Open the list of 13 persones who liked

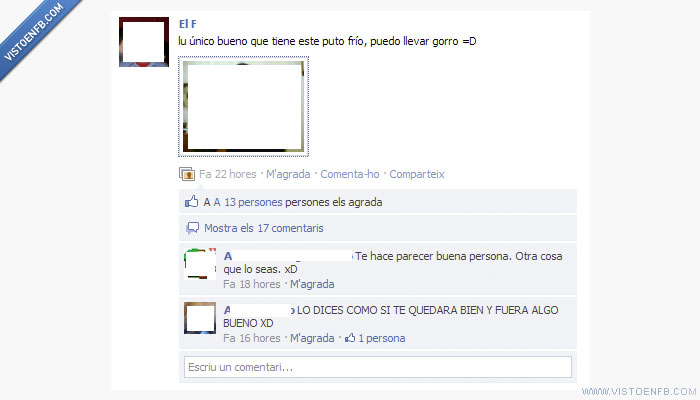click(253, 202)
